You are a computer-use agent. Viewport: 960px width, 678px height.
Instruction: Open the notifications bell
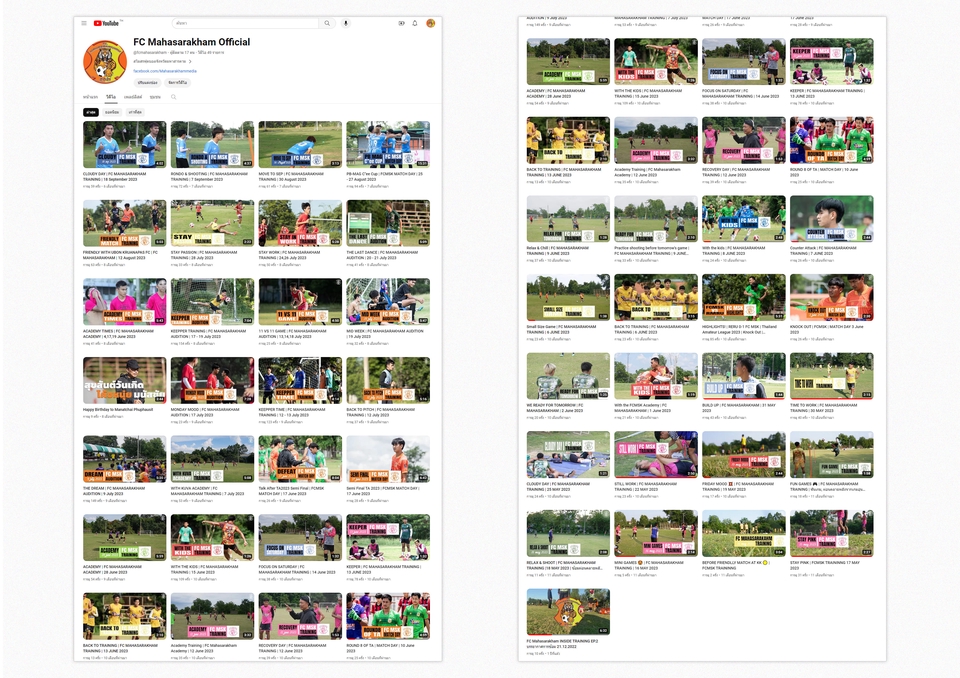pyautogui.click(x=415, y=23)
